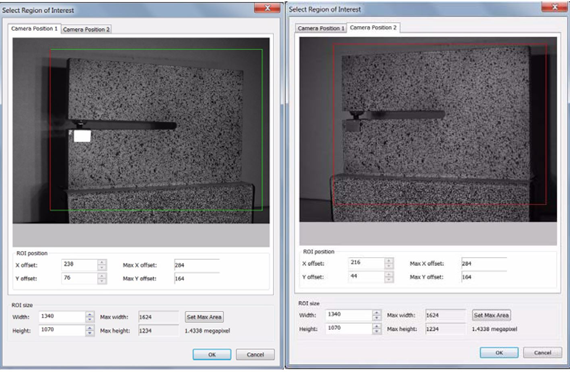
Task: Click the Y offset field showing 44
Action: coord(366,277)
